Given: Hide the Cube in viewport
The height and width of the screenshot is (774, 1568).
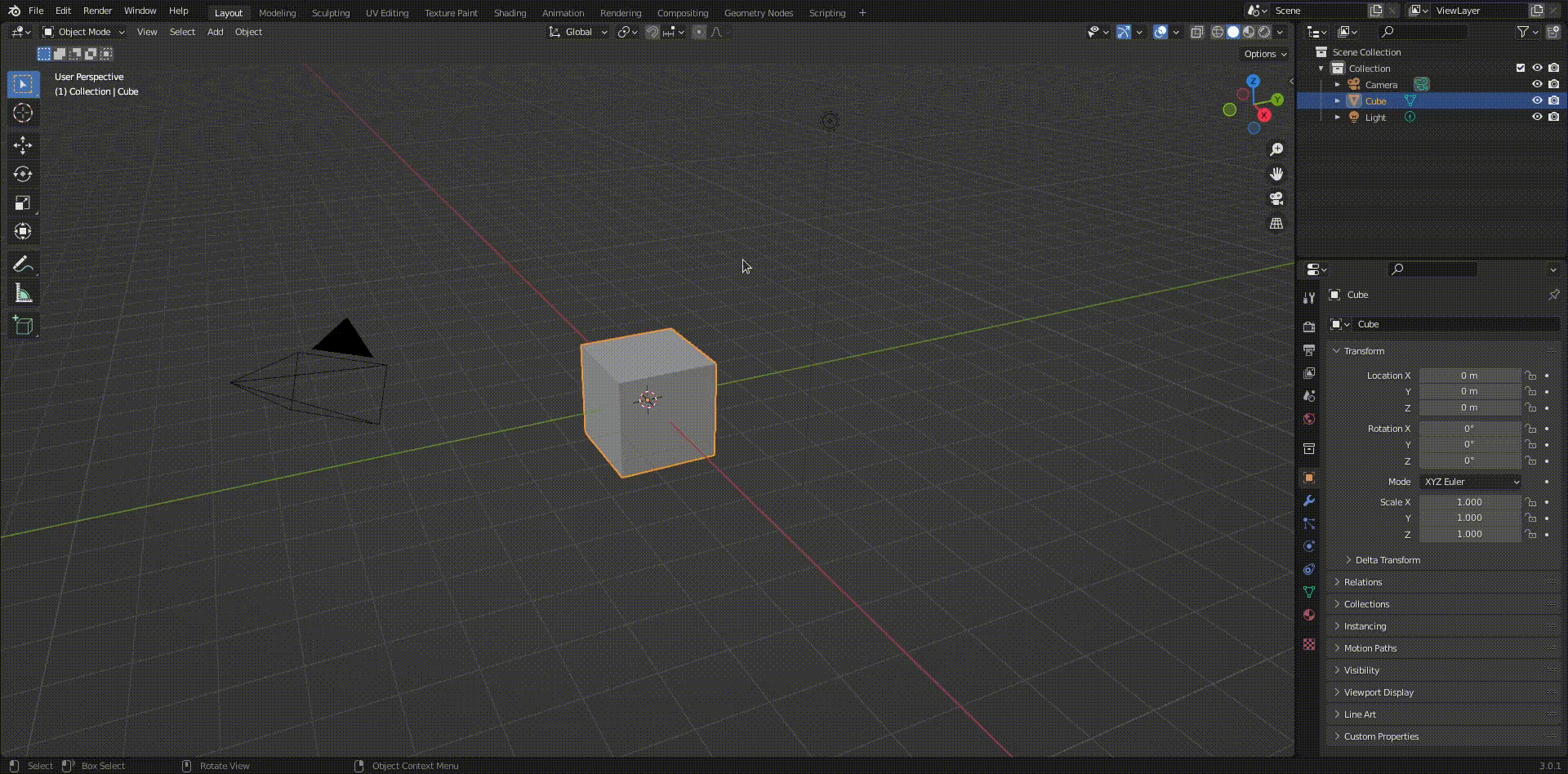Looking at the screenshot, I should pyautogui.click(x=1536, y=100).
